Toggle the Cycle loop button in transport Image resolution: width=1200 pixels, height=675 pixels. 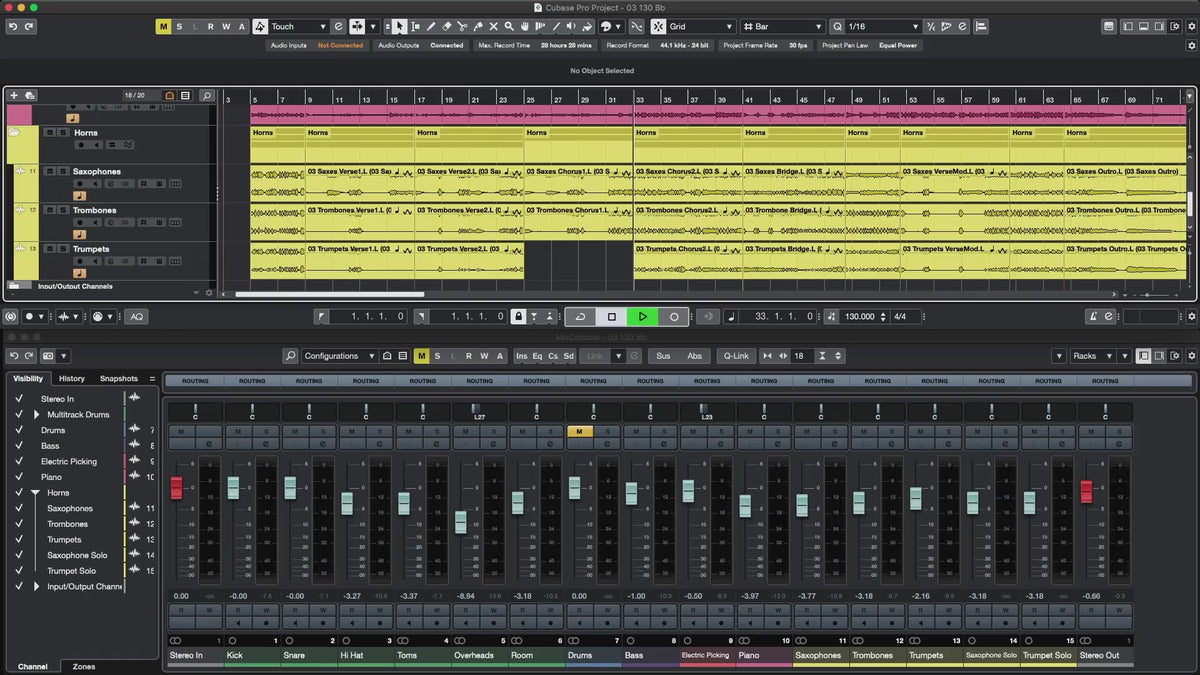pos(580,317)
